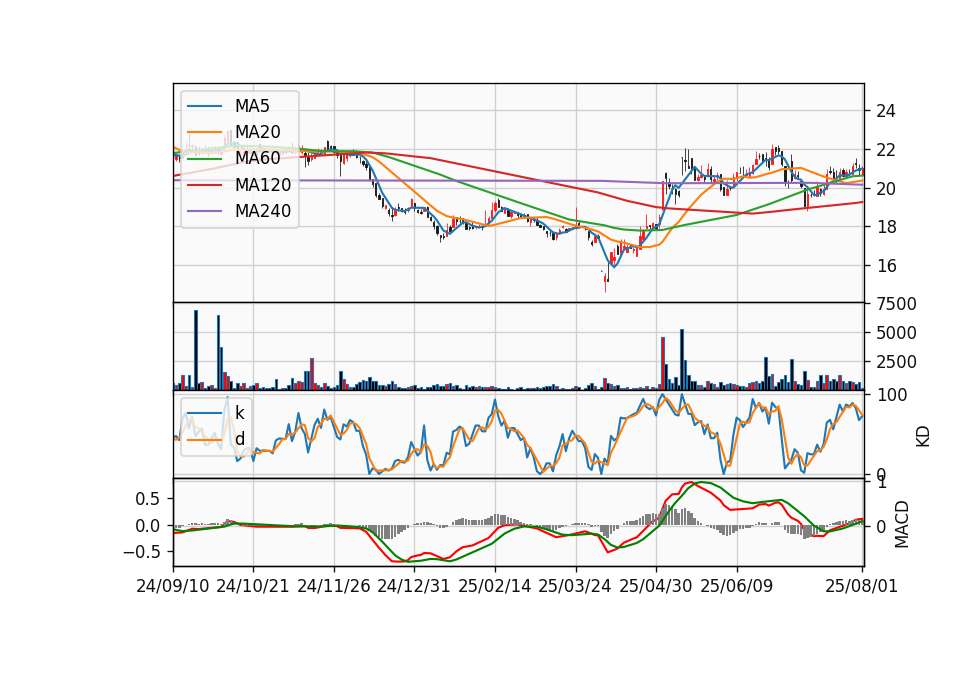
Task: Click the MA240 legend label
Action: [263, 211]
